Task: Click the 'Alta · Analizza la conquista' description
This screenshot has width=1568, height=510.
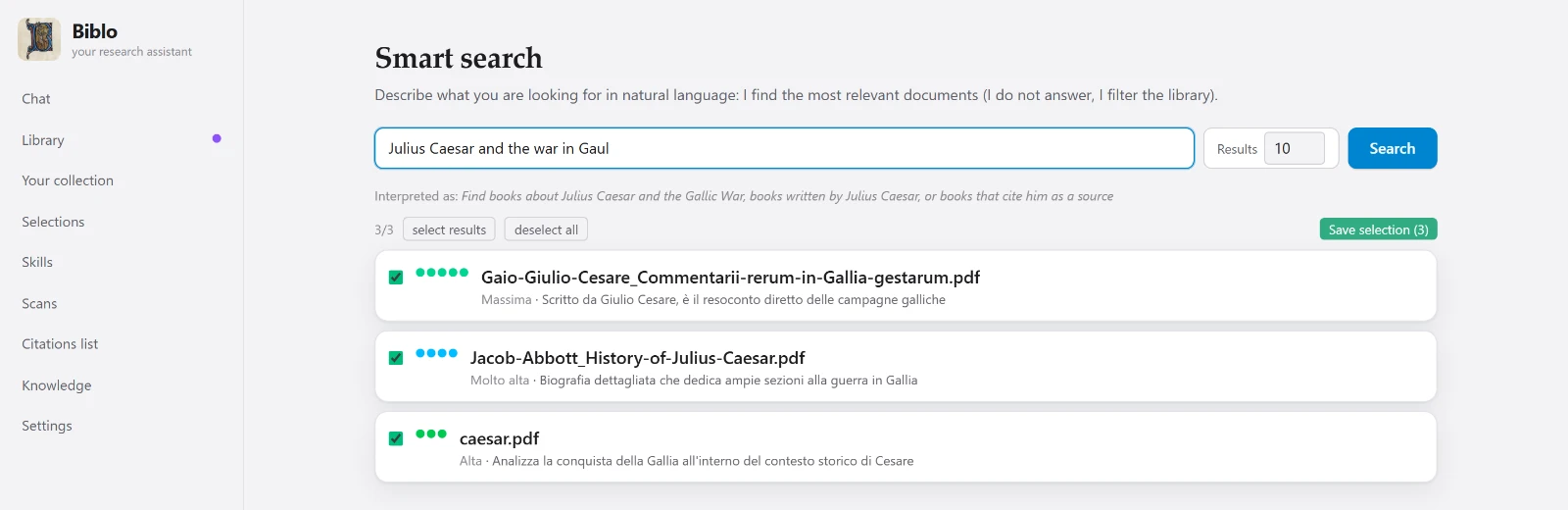Action: click(686, 461)
